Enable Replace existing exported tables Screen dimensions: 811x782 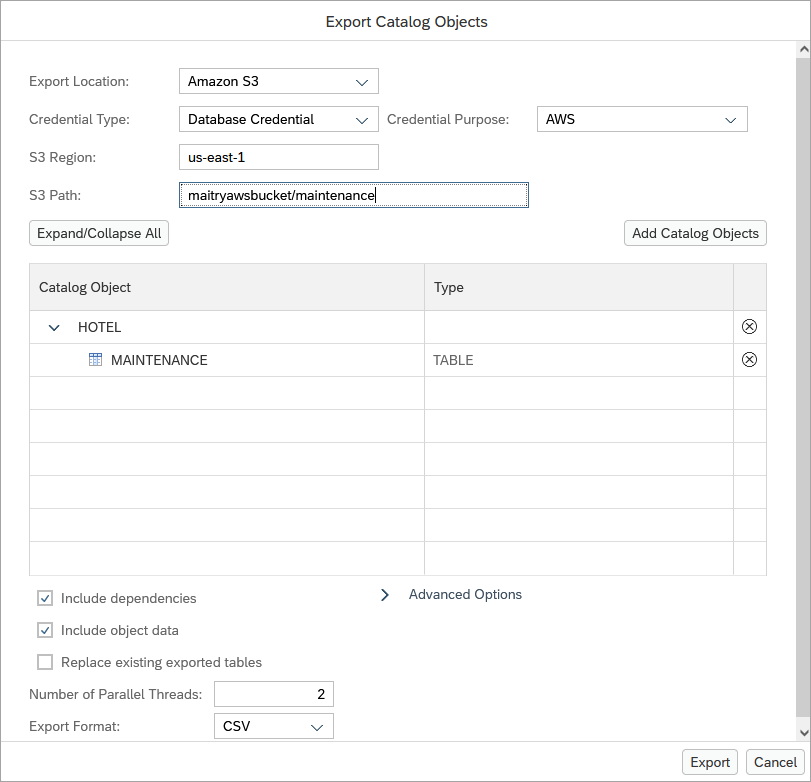45,663
